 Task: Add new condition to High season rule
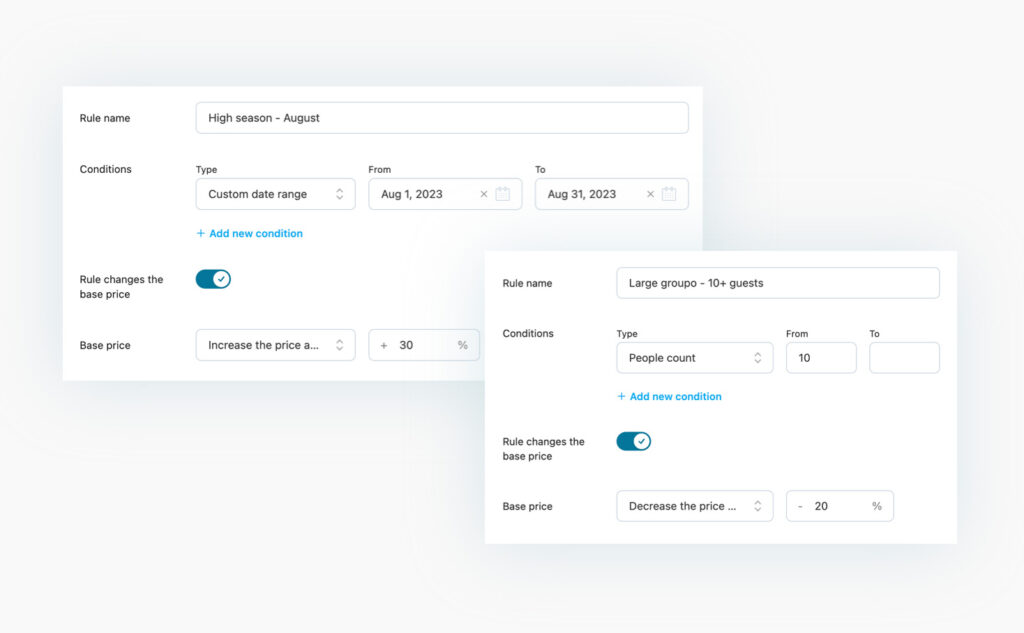coord(250,233)
